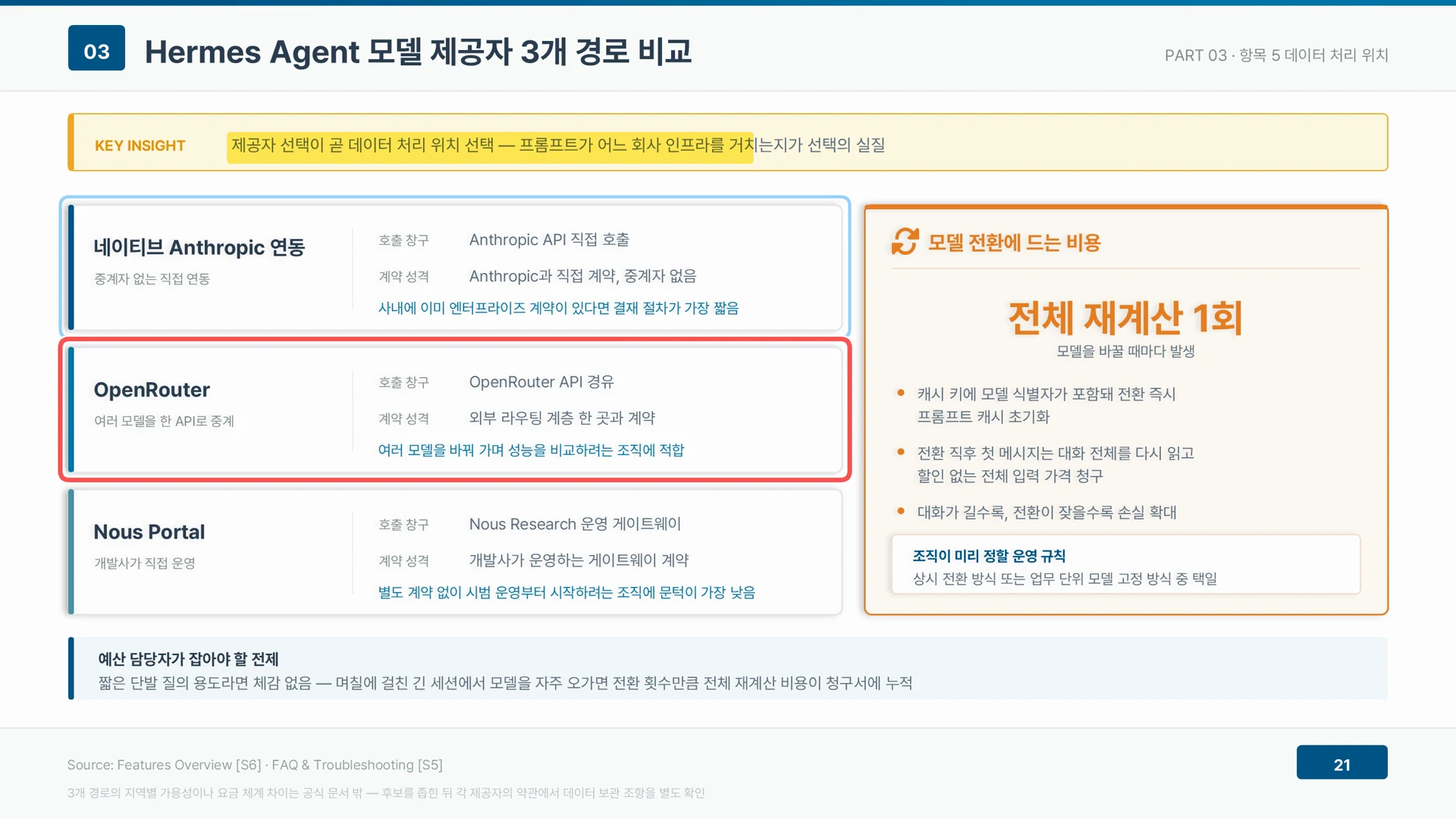This screenshot has height=819, width=1456.
Task: Click the refresh icon beside 모델 전환에 드는 비용
Action: (x=905, y=242)
